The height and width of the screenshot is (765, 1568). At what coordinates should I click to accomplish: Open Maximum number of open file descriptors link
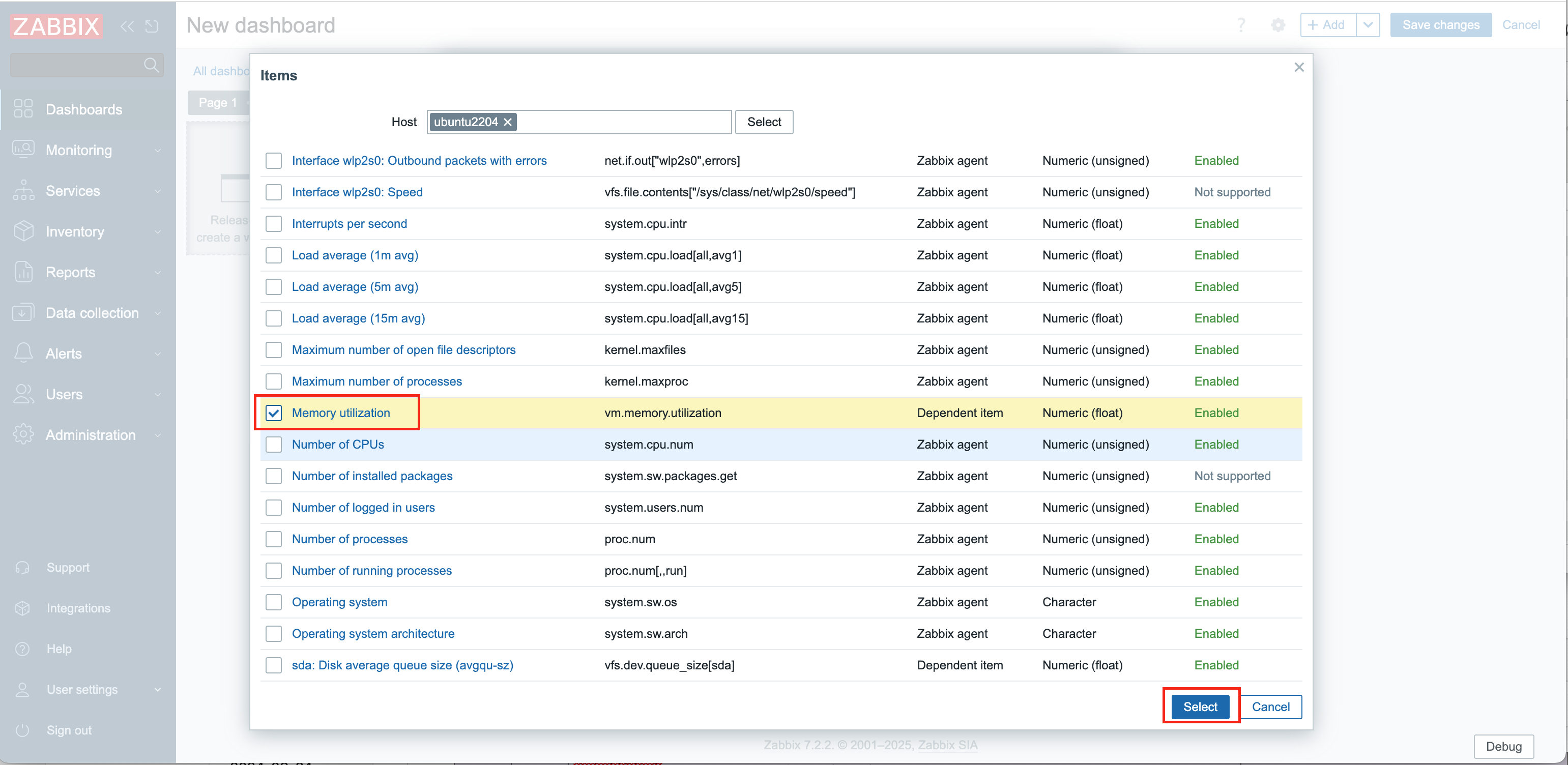coord(403,350)
